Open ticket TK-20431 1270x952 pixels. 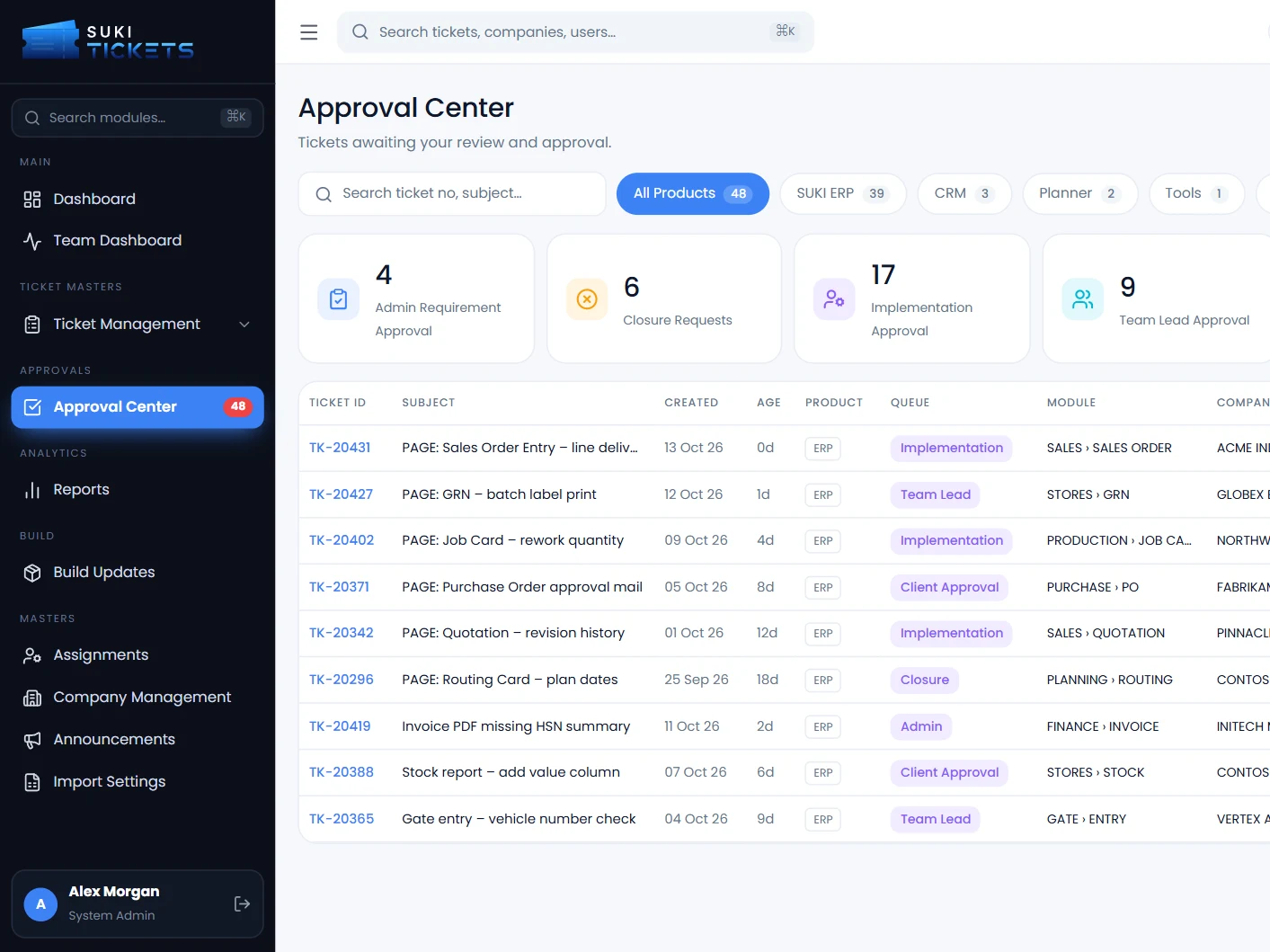(x=340, y=448)
